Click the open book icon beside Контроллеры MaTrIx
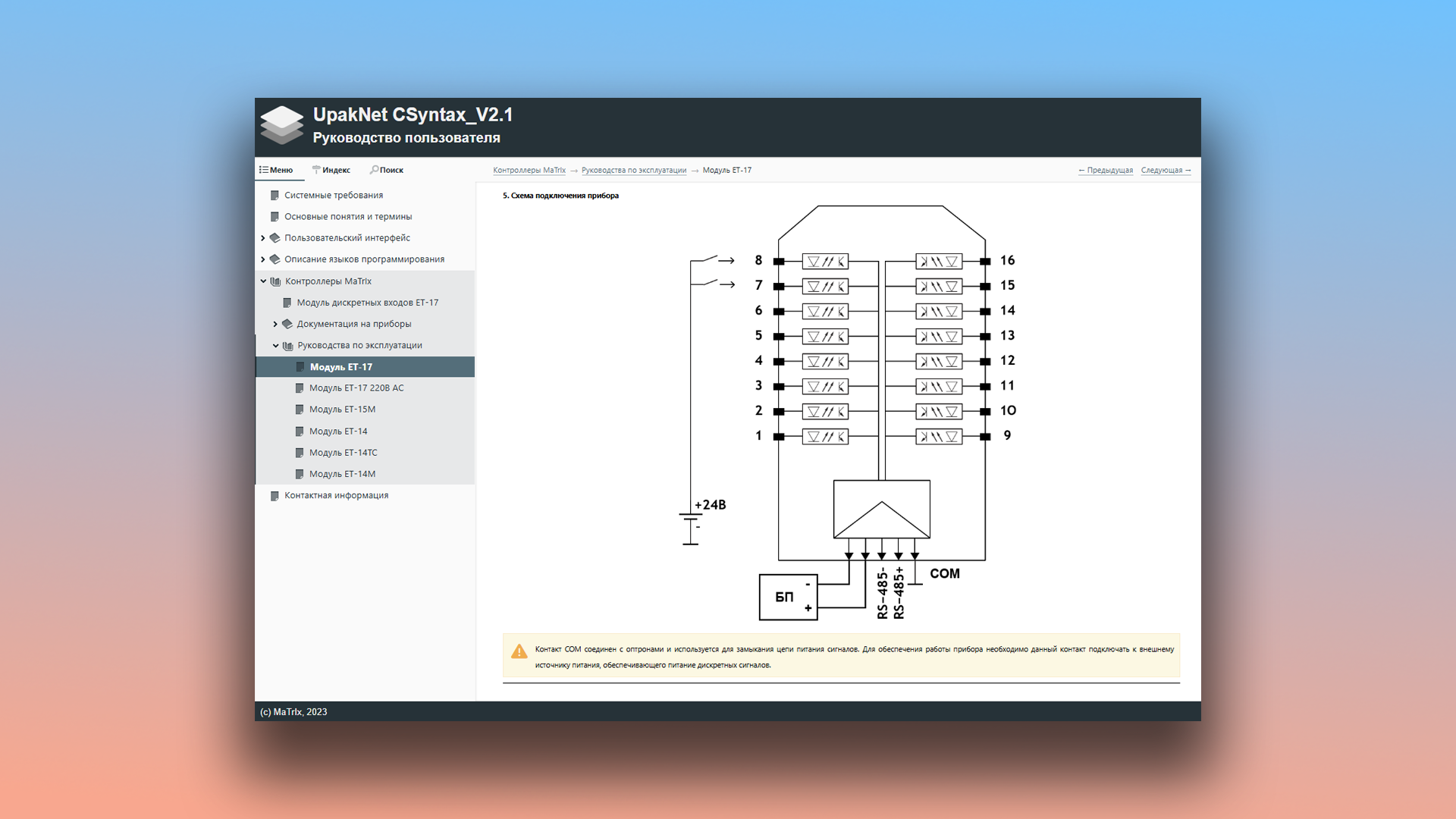Viewport: 1456px width, 819px height. tap(275, 281)
